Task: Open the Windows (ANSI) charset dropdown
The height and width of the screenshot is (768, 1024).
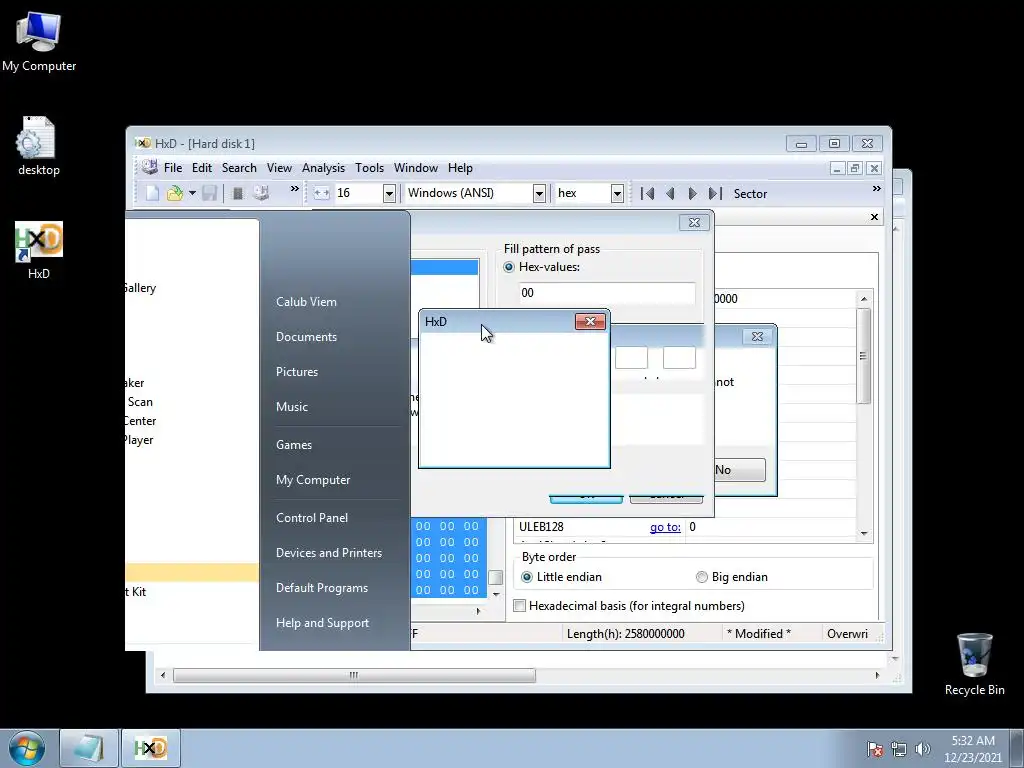Action: click(539, 193)
